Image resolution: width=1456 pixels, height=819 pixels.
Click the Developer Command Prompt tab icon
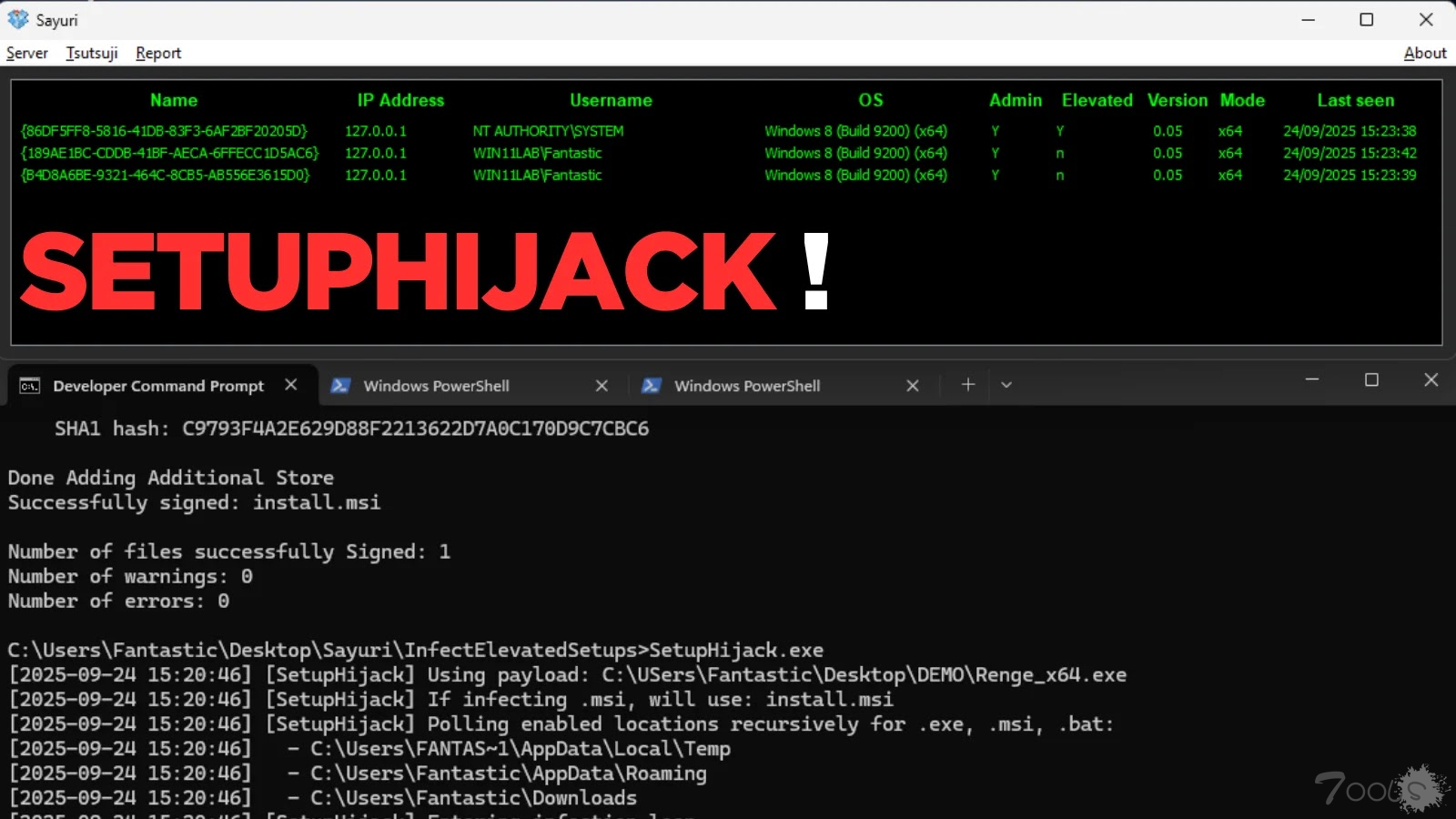pos(30,386)
